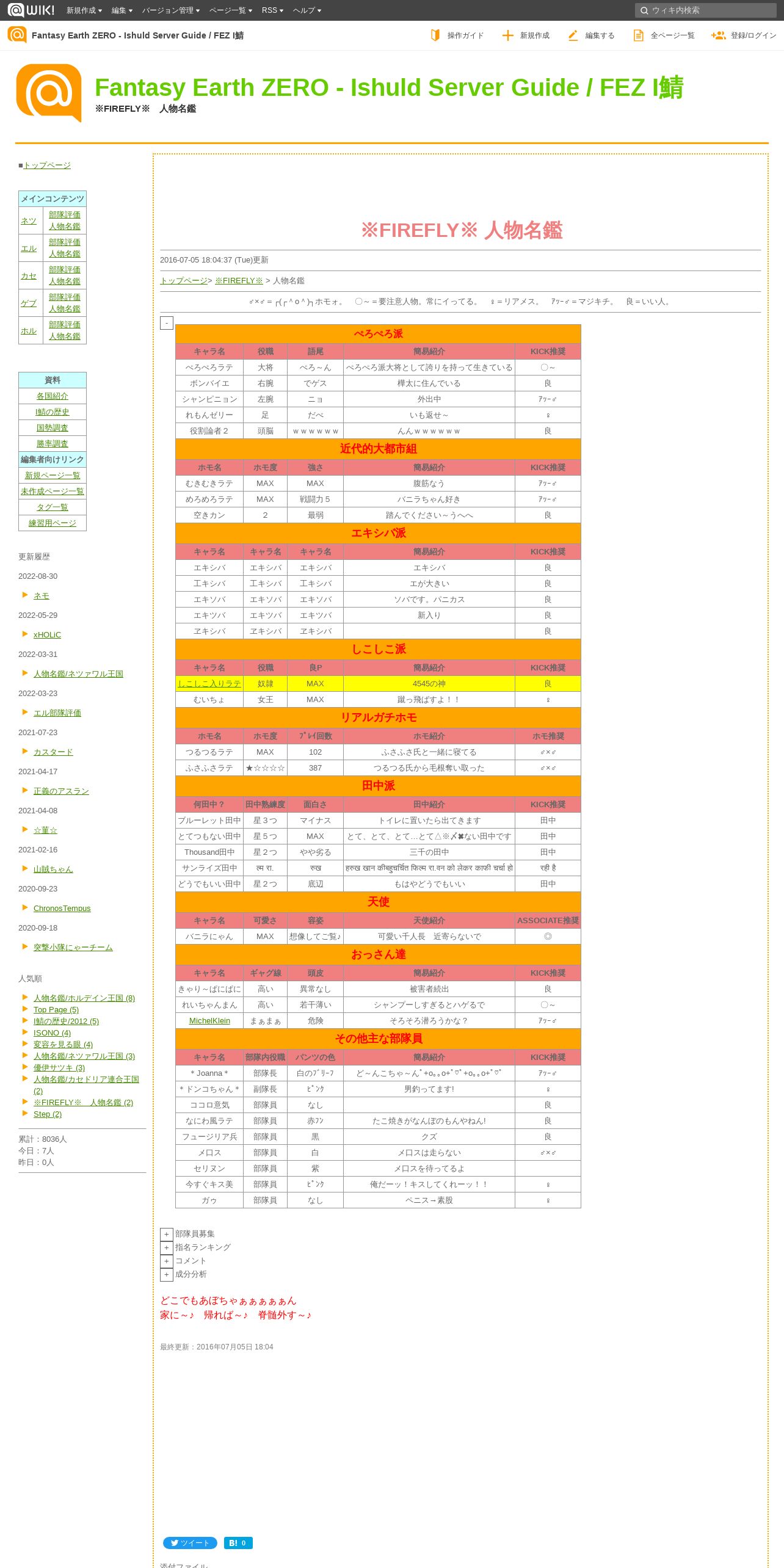
Task: Open ゲブ country link in sidebar
Action: [x=29, y=303]
